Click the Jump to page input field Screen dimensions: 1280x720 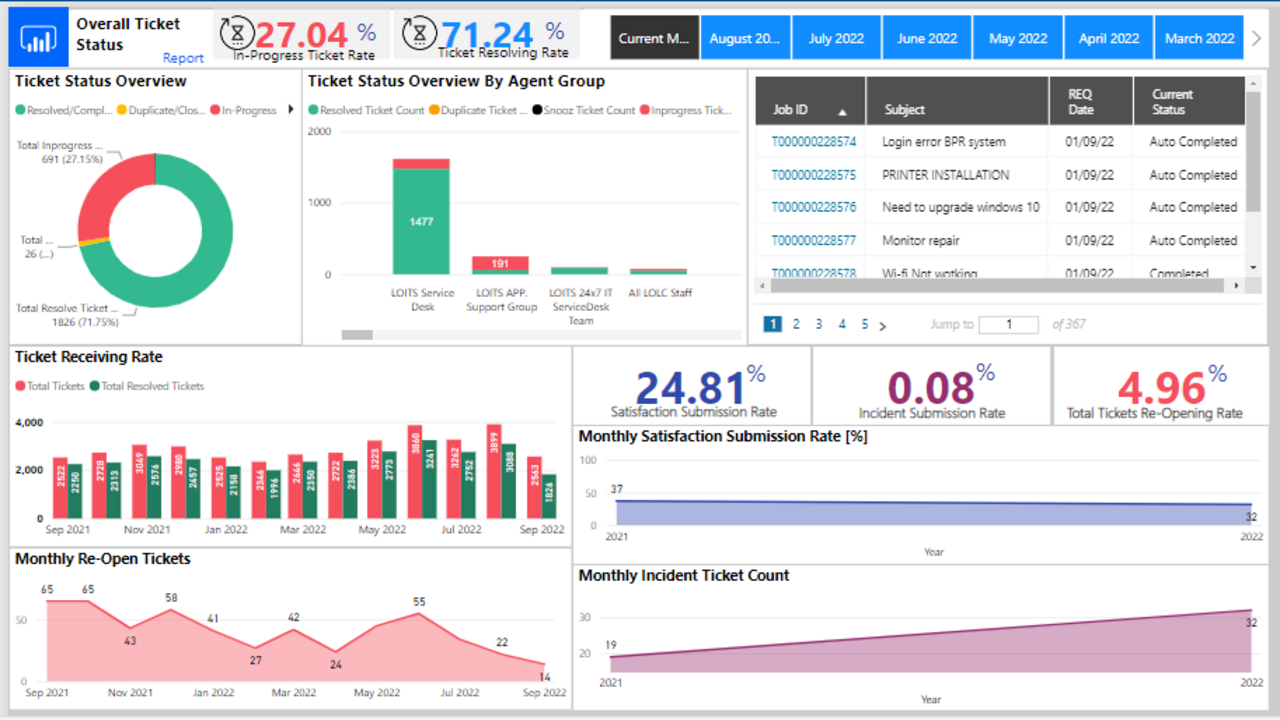click(x=1008, y=324)
